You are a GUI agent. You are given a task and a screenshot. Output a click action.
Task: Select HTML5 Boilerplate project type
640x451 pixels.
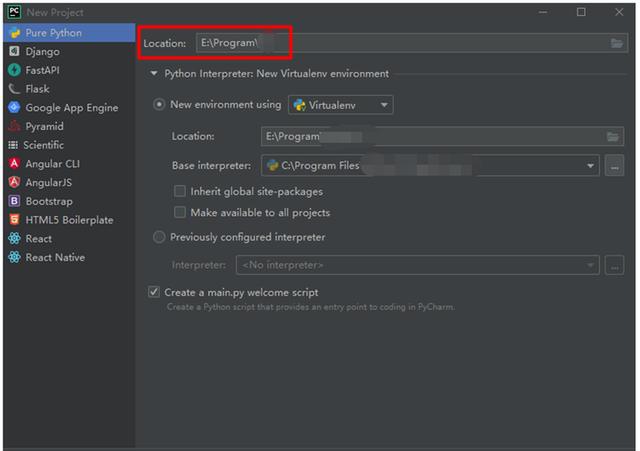click(69, 220)
